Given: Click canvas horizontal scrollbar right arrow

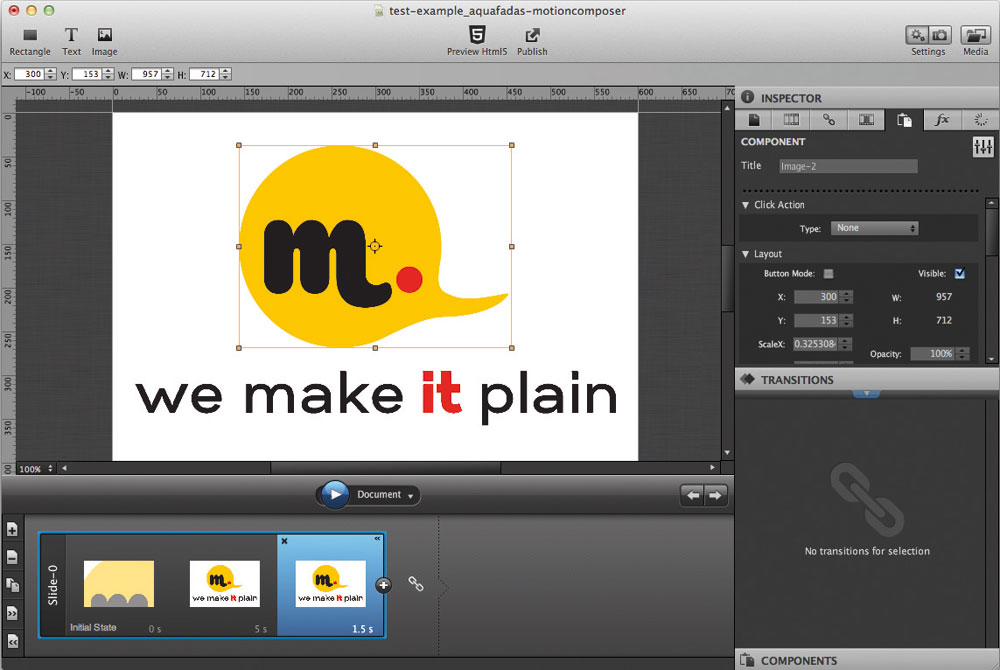Looking at the screenshot, I should (x=712, y=468).
